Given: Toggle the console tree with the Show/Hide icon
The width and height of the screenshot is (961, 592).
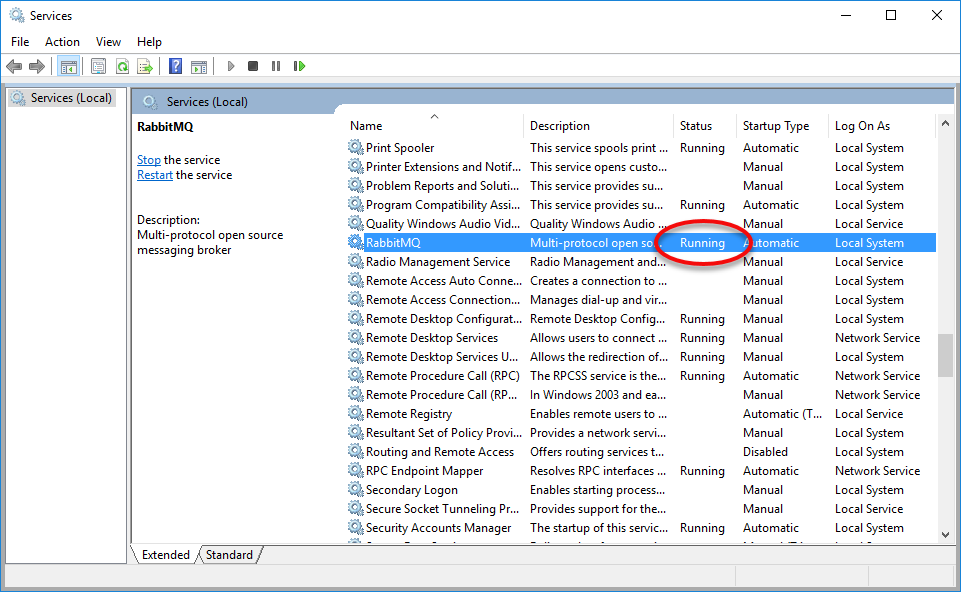Looking at the screenshot, I should tap(68, 66).
